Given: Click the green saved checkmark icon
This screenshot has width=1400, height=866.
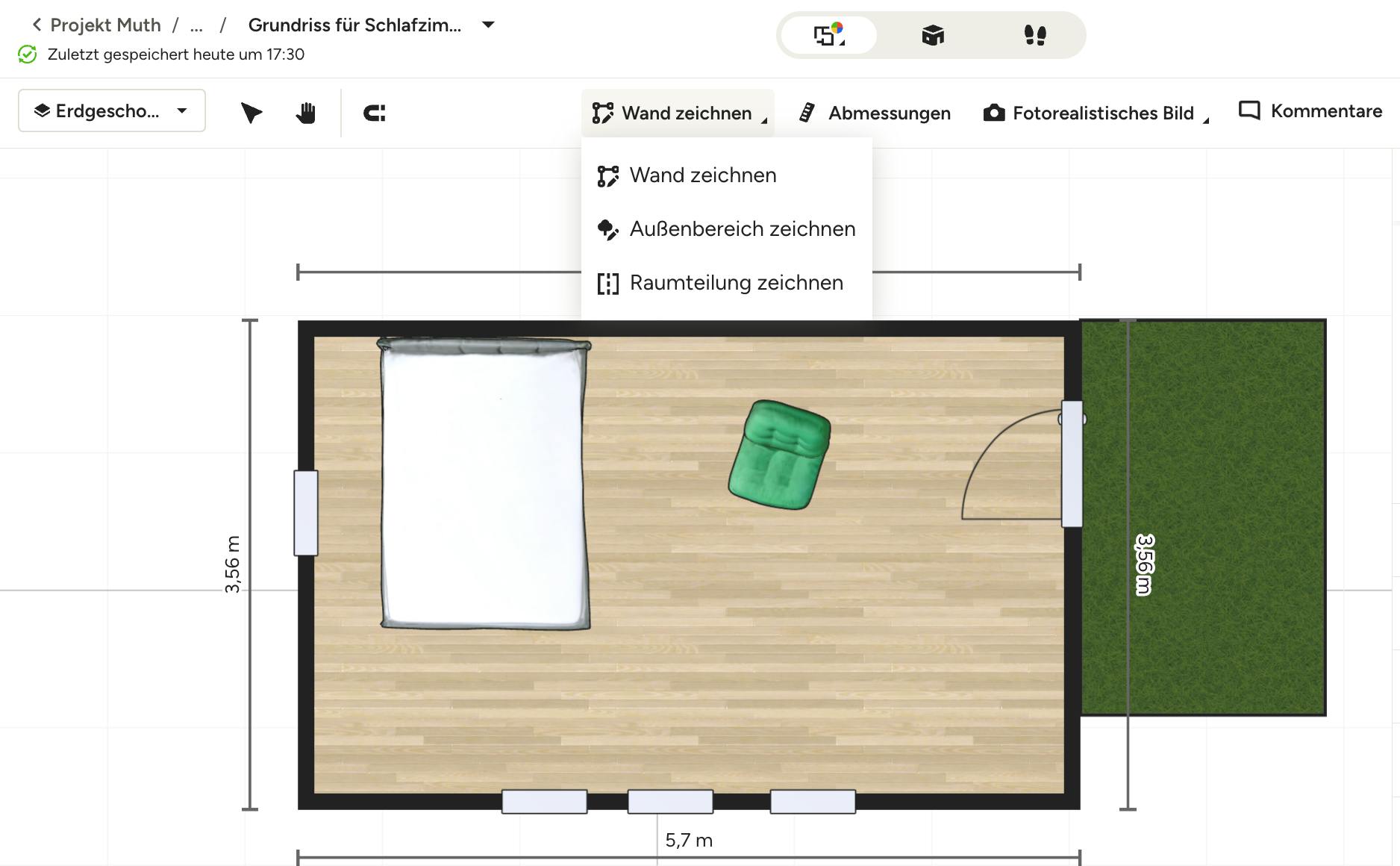Looking at the screenshot, I should [x=28, y=54].
